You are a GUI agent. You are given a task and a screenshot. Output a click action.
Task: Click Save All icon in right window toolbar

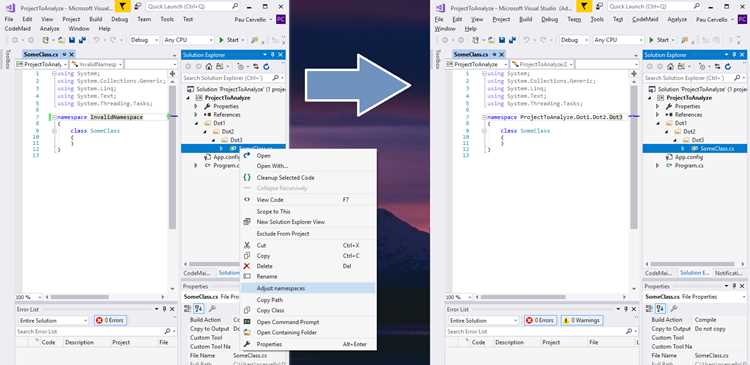tap(512, 40)
